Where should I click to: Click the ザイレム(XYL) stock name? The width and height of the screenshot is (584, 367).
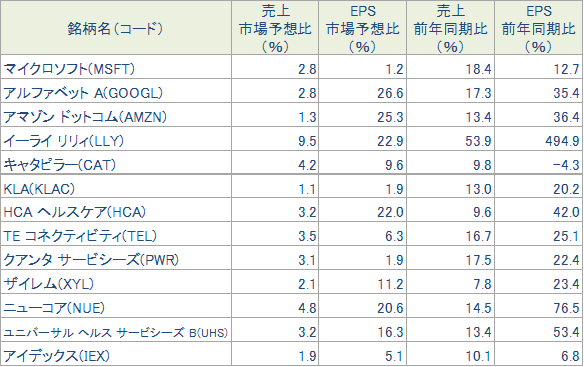[48, 284]
